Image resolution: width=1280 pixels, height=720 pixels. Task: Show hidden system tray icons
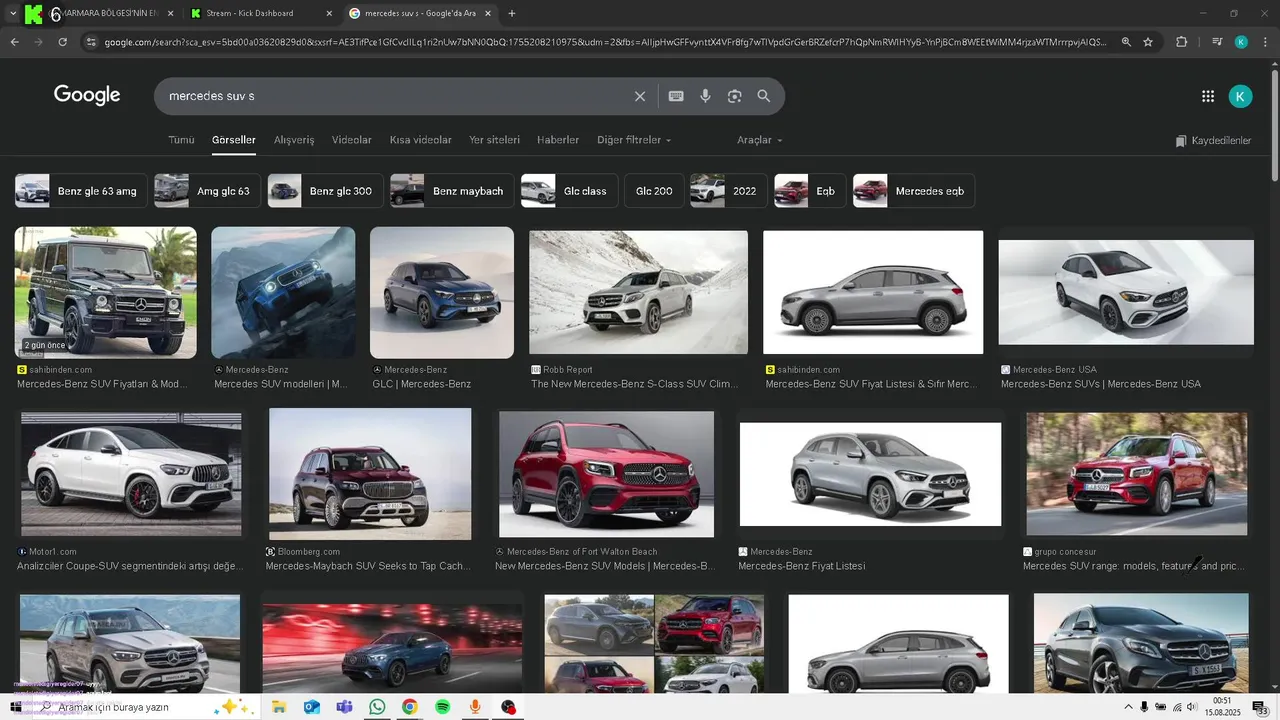click(x=1128, y=707)
